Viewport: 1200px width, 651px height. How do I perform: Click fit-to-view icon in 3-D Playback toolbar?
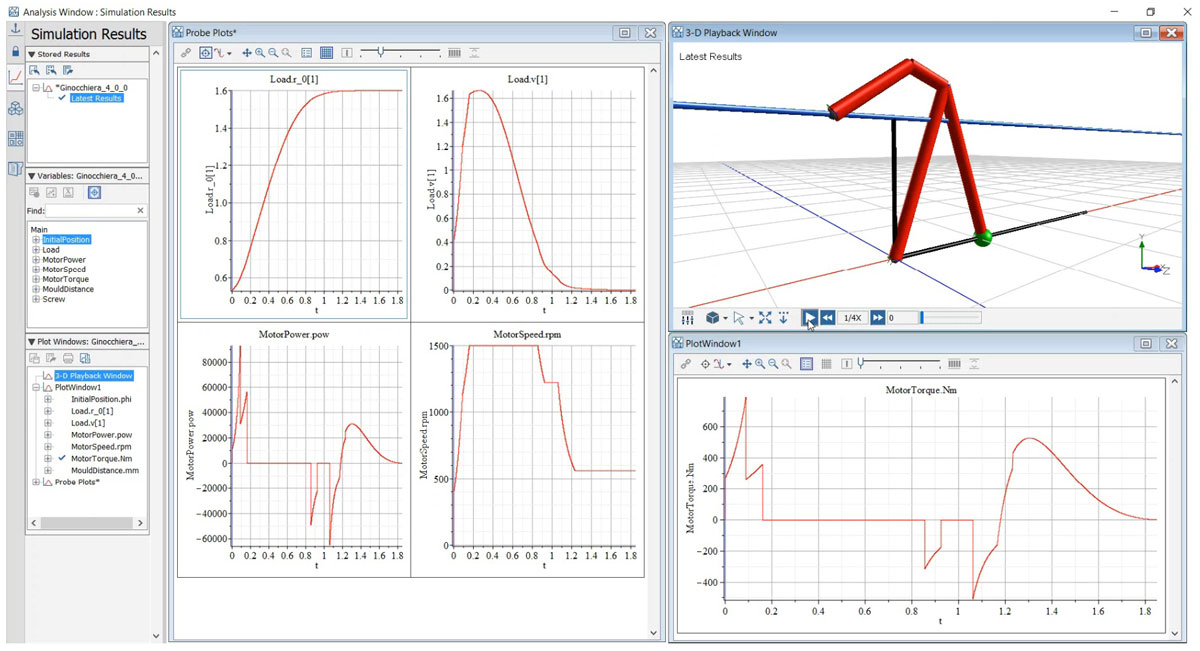point(765,318)
